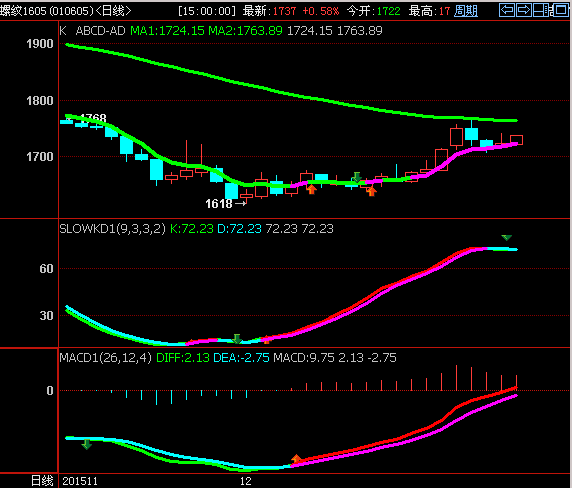Click the first orange up arrow buy signal on K-line
Image resolution: width=572 pixels, height=488 pixels.
coord(311,189)
